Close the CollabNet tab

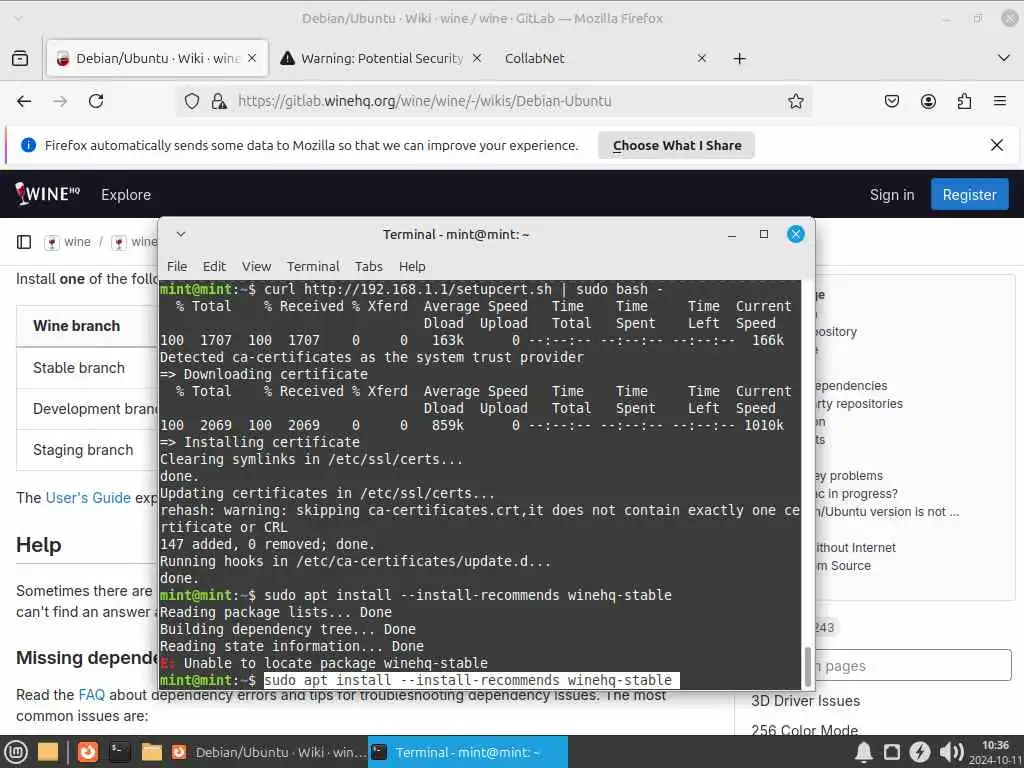[x=701, y=58]
